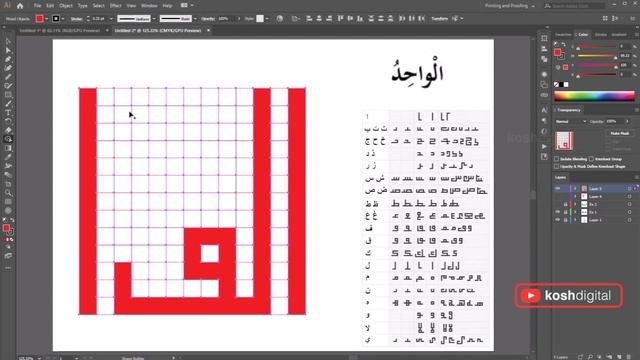This screenshot has width=640, height=360.
Task: Enable Opacity & Mask Define Knockout Shape checkbox
Action: tap(556, 167)
